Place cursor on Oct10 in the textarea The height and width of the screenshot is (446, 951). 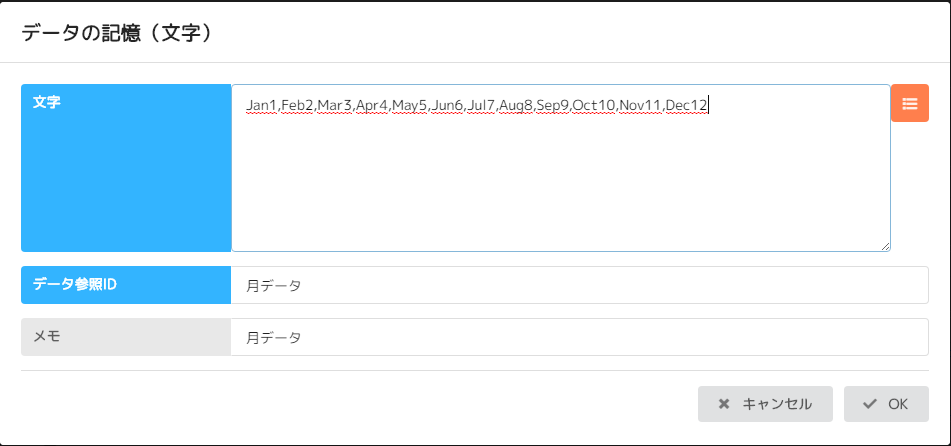point(594,106)
